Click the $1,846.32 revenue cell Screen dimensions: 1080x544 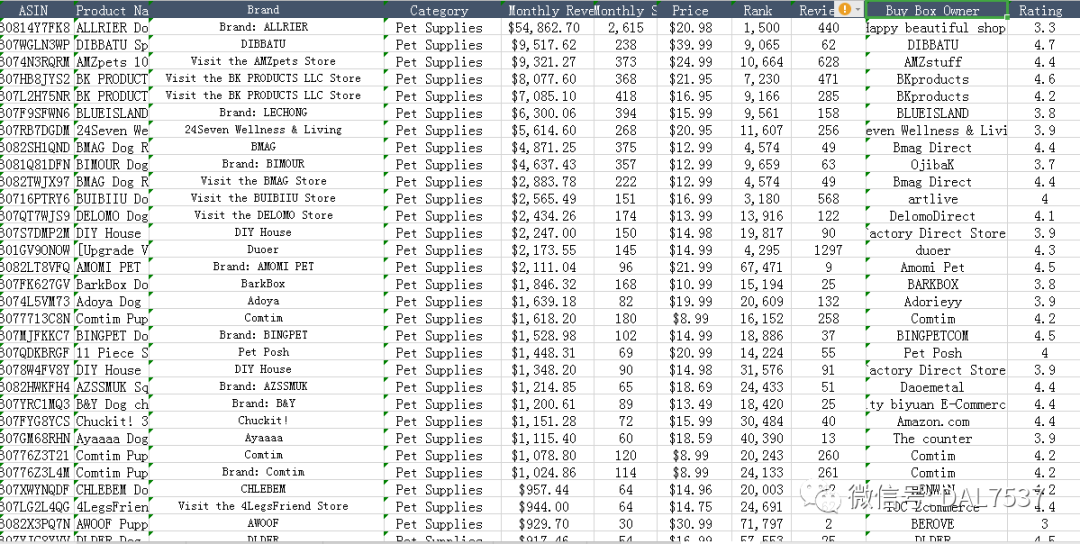tap(547, 284)
